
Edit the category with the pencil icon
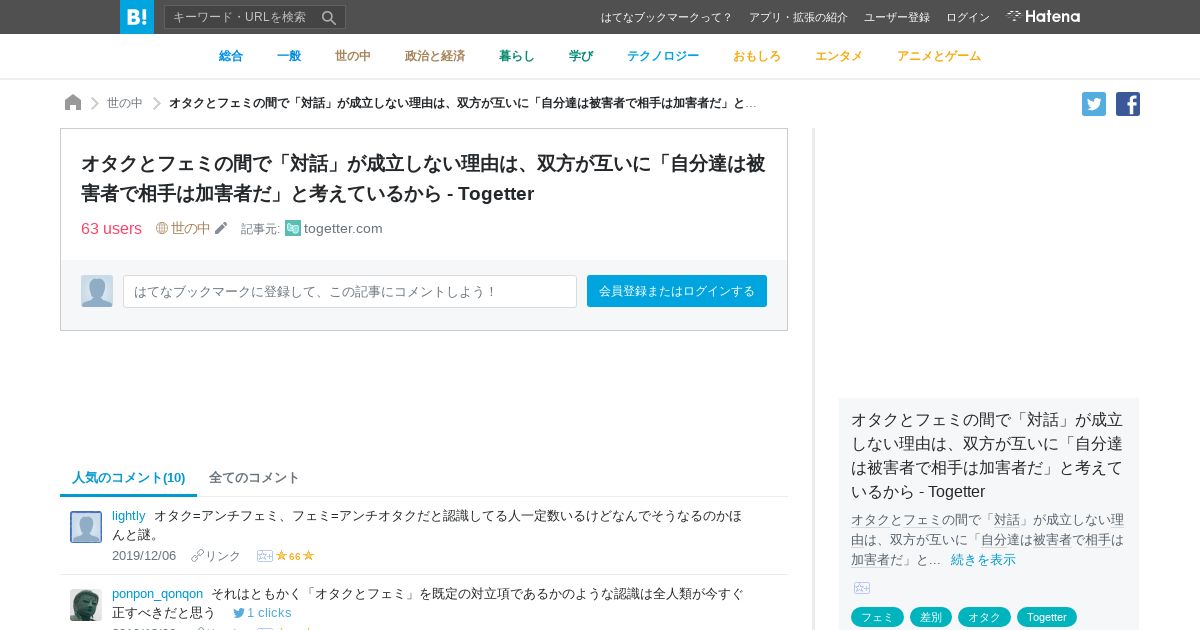point(221,228)
